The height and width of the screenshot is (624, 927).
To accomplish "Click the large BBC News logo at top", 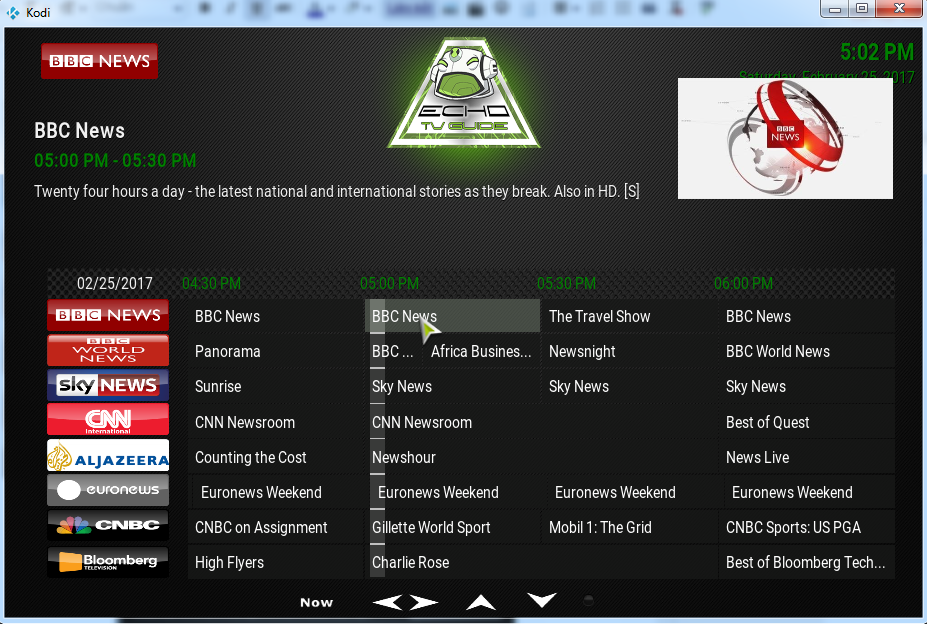I will click(99, 61).
